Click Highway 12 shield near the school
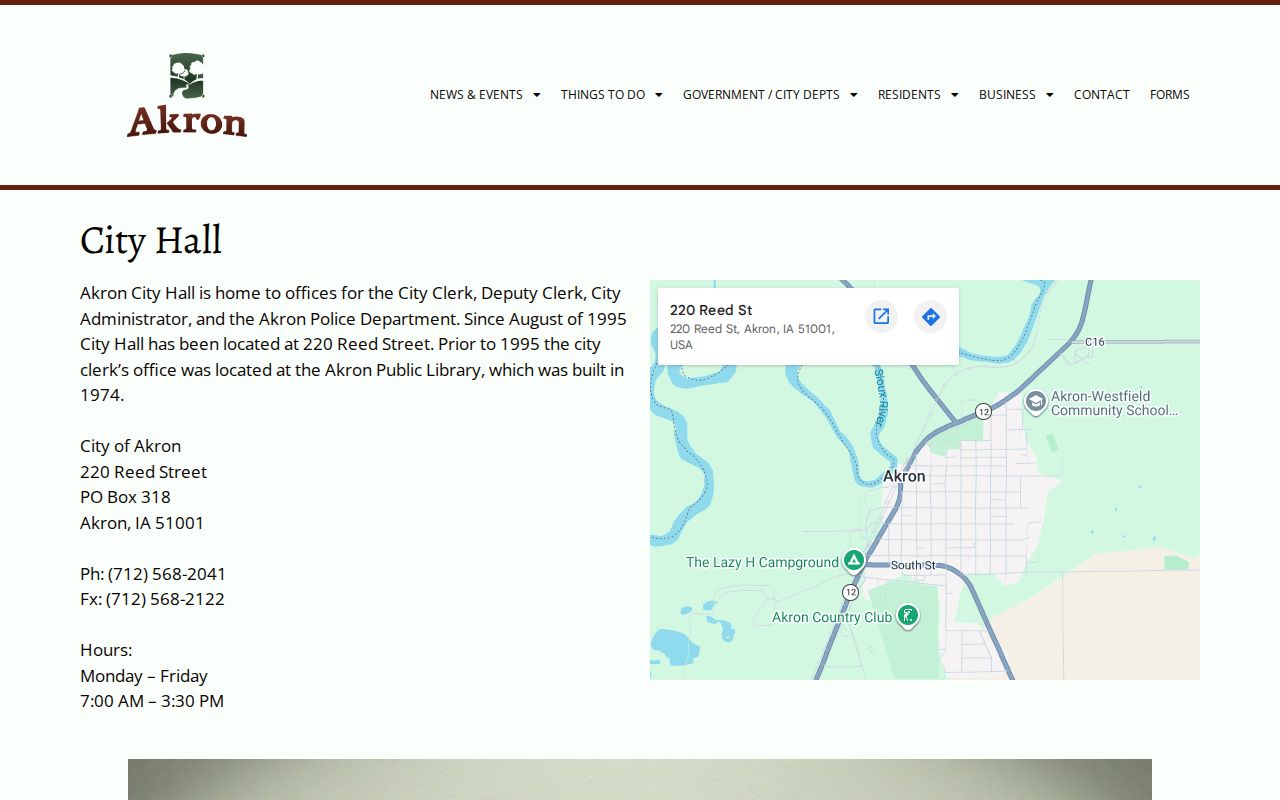Image resolution: width=1280 pixels, height=800 pixels. [984, 411]
